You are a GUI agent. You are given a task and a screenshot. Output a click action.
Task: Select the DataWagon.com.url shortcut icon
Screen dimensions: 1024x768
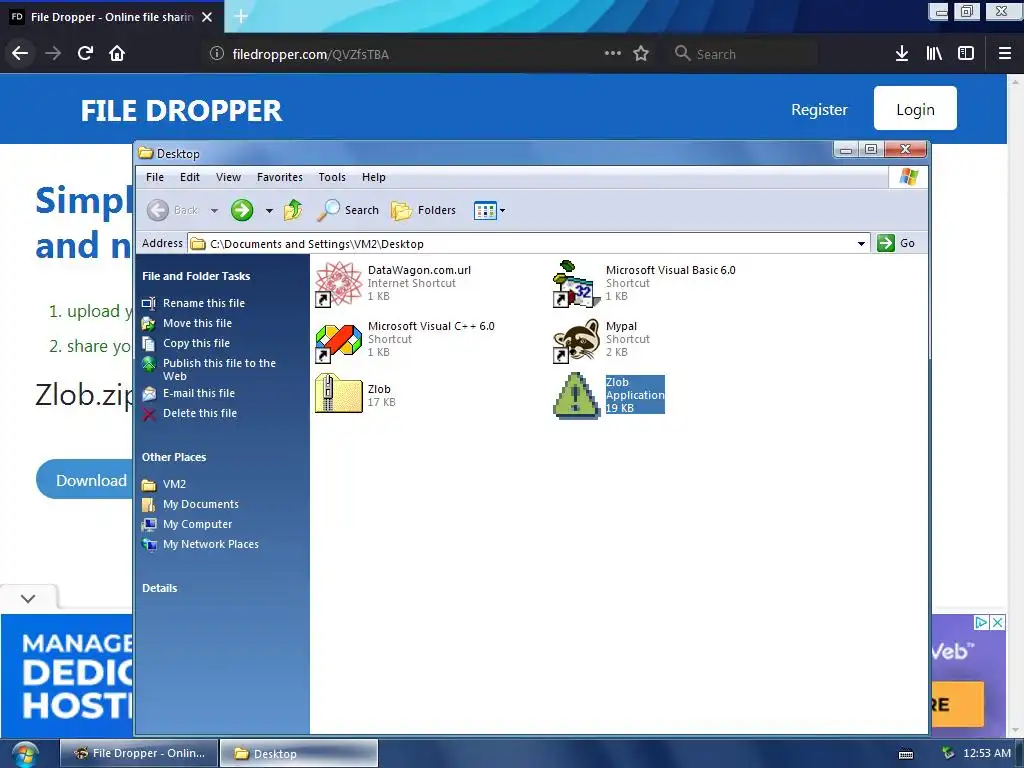[338, 283]
